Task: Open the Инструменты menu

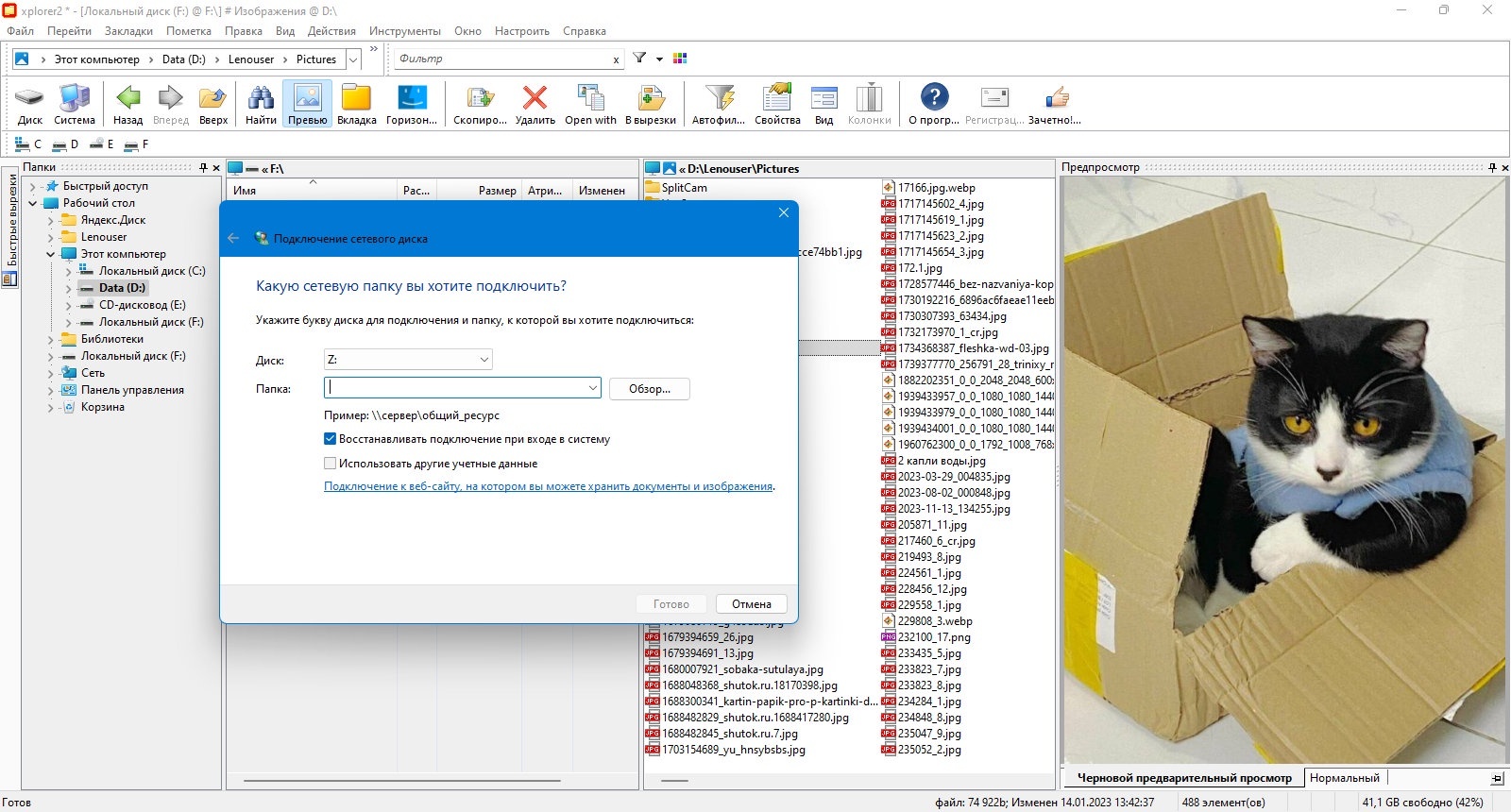Action: (x=404, y=31)
